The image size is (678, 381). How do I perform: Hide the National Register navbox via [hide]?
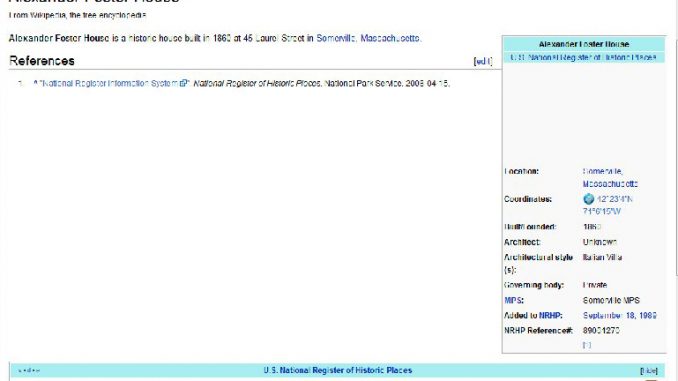(649, 371)
